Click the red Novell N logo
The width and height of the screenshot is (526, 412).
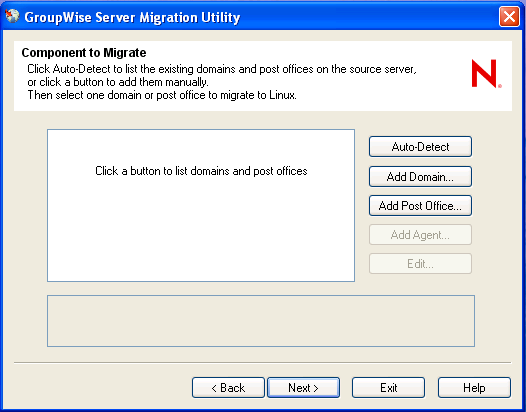click(486, 73)
